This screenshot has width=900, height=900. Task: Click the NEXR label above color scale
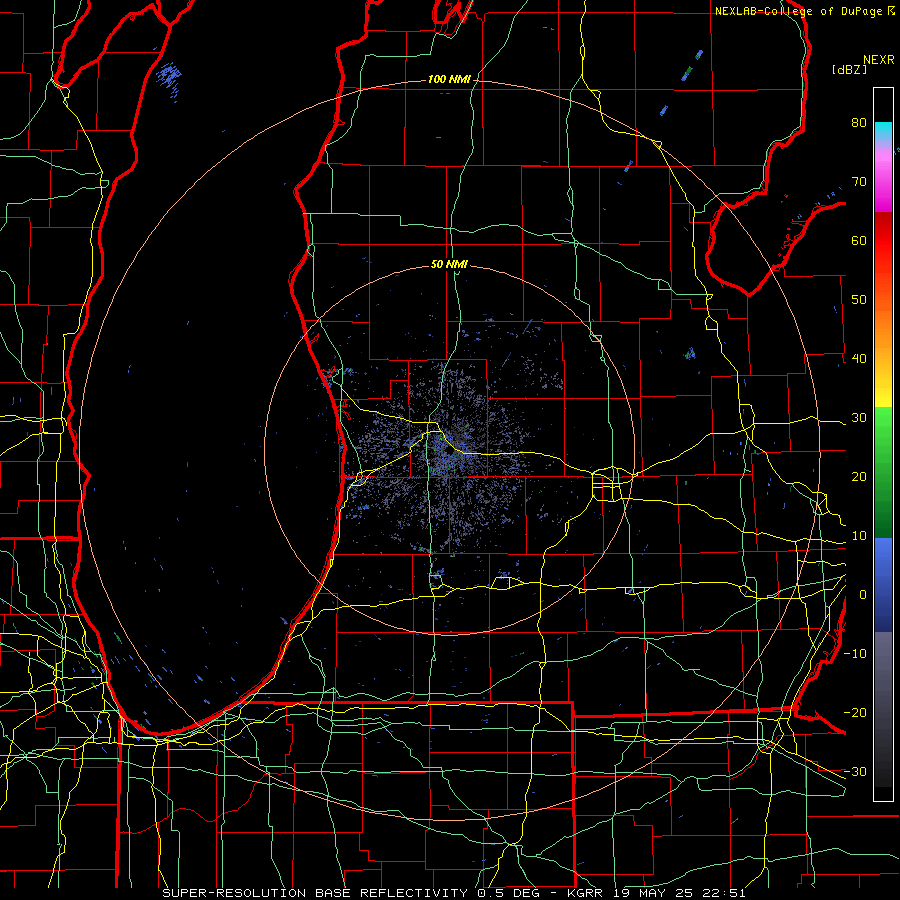(878, 60)
